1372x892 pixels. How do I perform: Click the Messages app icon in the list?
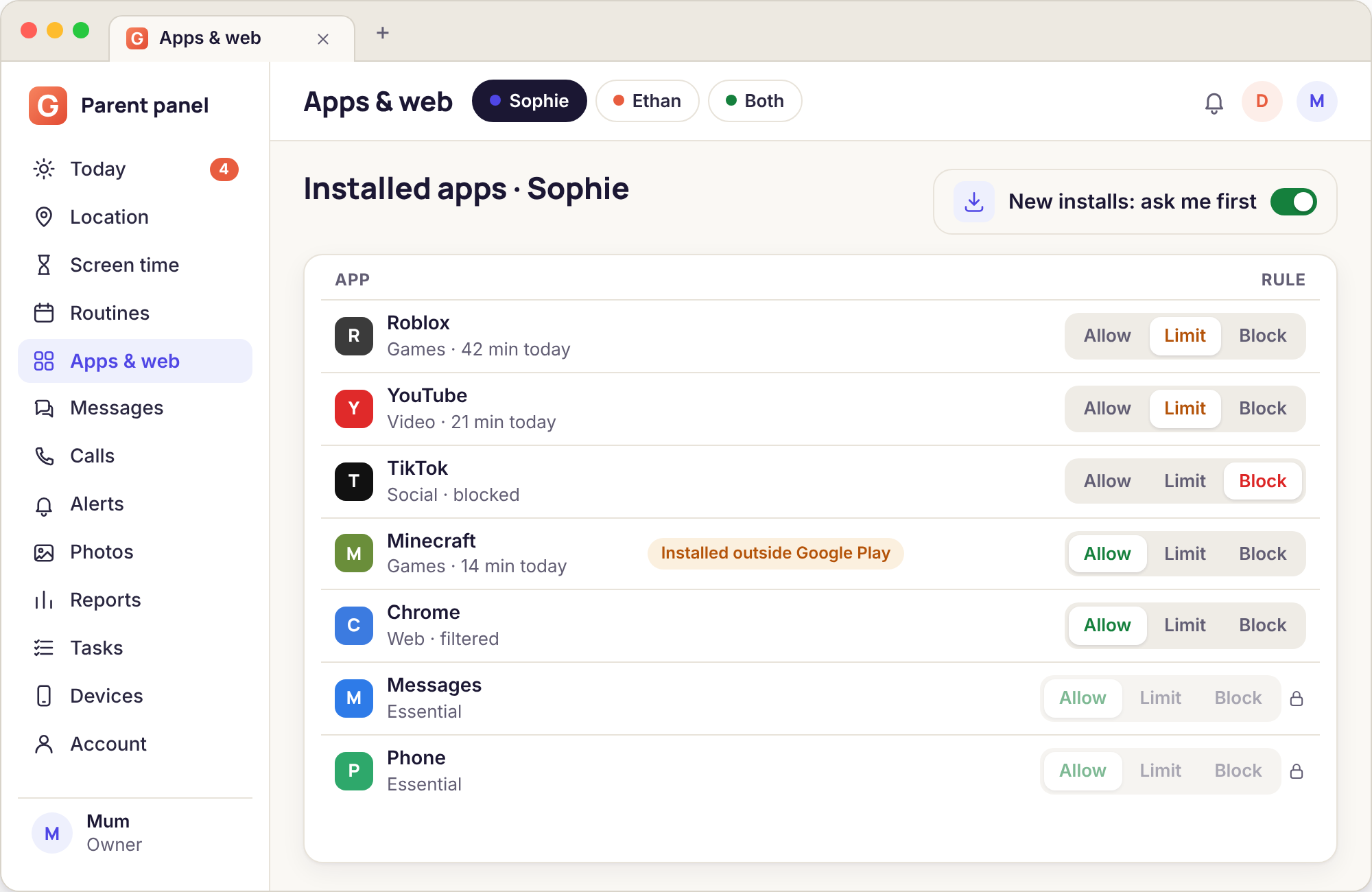[354, 699]
